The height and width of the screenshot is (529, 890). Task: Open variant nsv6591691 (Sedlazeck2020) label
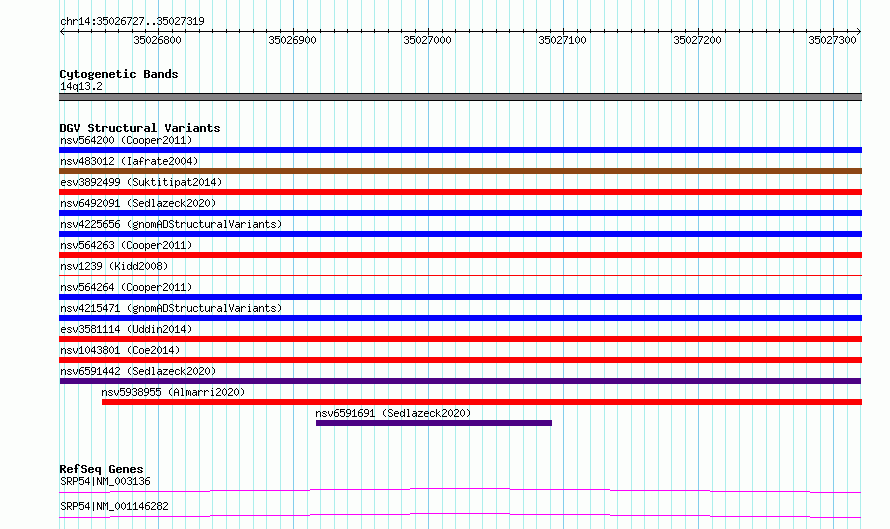(393, 413)
